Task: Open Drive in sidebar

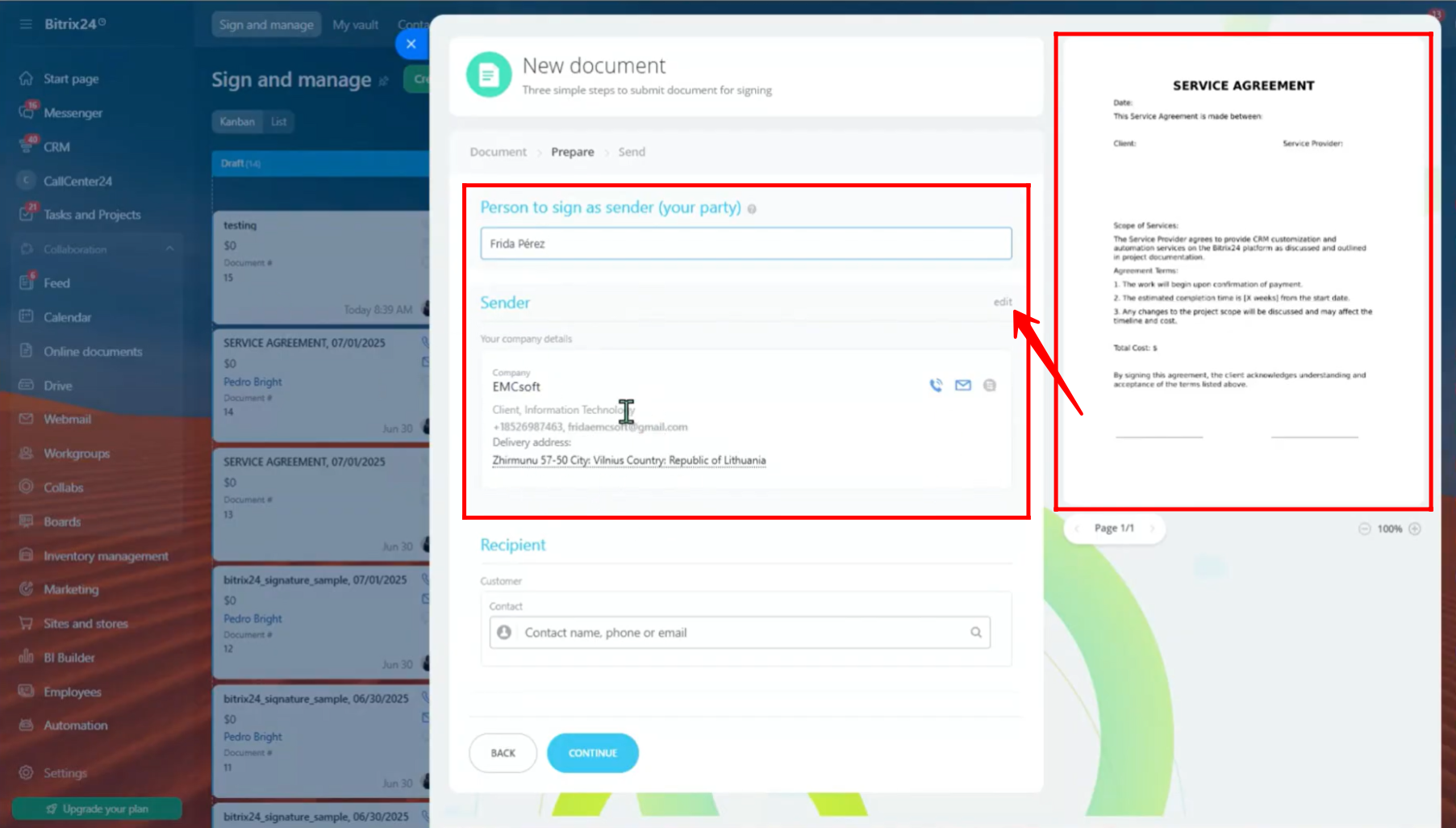Action: 57,386
